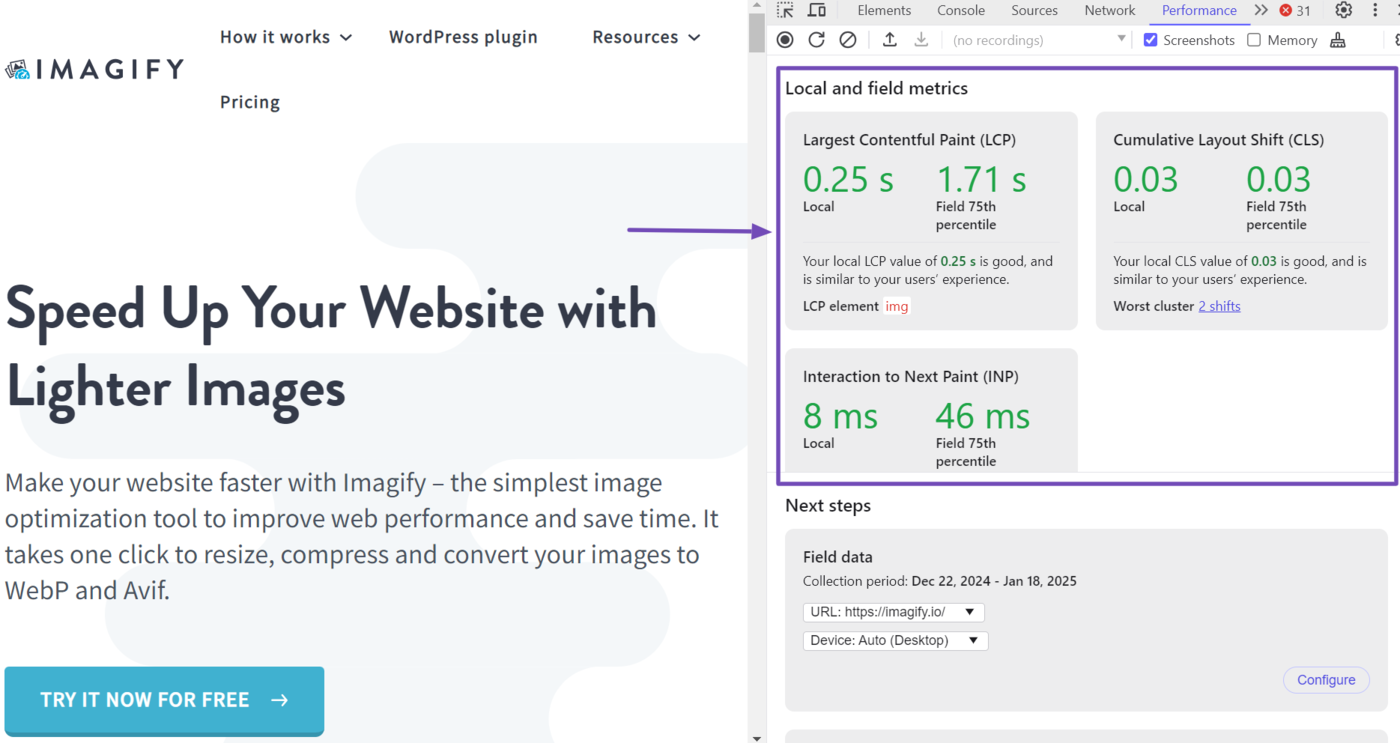Switch to the Network tab
This screenshot has width=1400, height=743.
1110,11
